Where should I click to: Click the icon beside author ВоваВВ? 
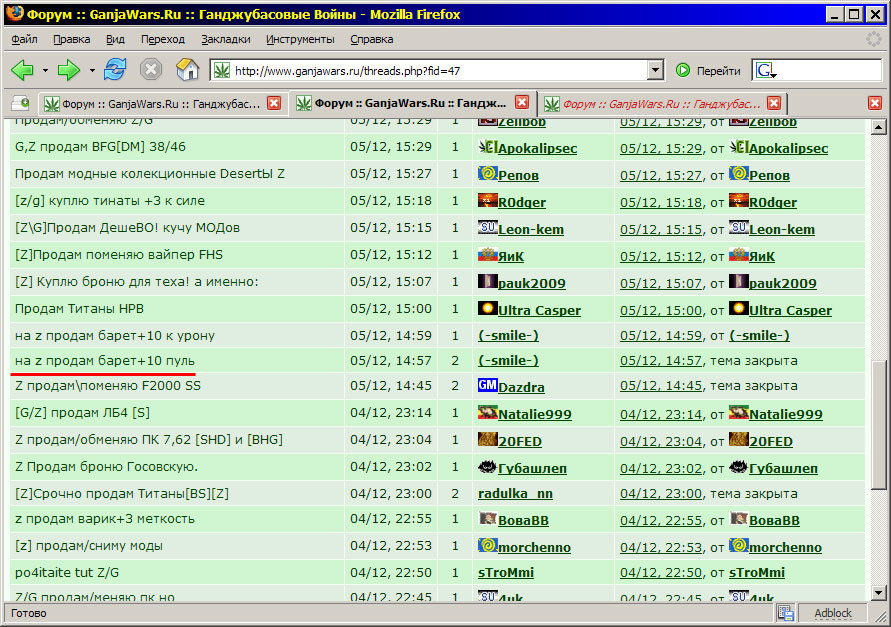pos(488,518)
